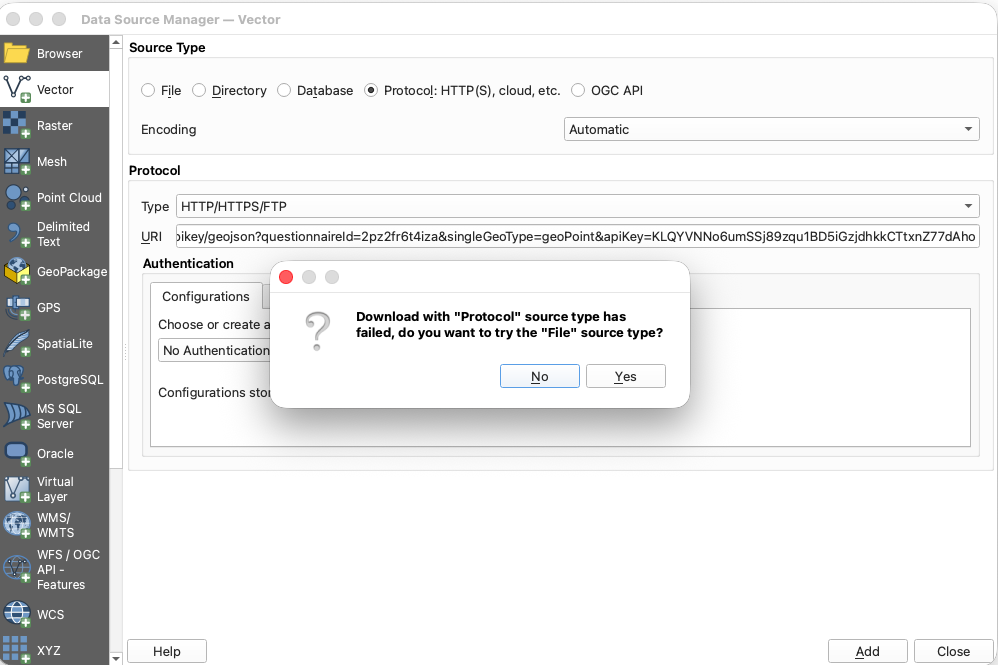Select the Vector source icon
Image resolution: width=998 pixels, height=665 pixels.
(17, 89)
